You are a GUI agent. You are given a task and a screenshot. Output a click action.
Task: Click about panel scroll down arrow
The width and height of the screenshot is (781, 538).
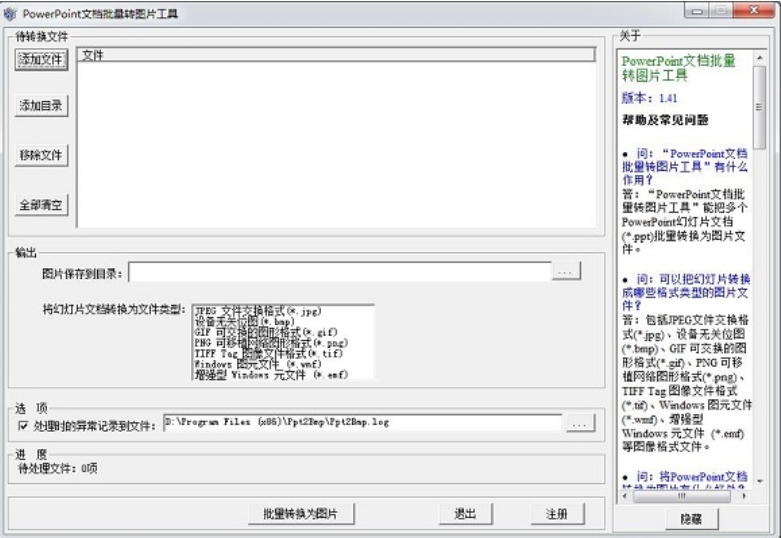pyautogui.click(x=760, y=481)
